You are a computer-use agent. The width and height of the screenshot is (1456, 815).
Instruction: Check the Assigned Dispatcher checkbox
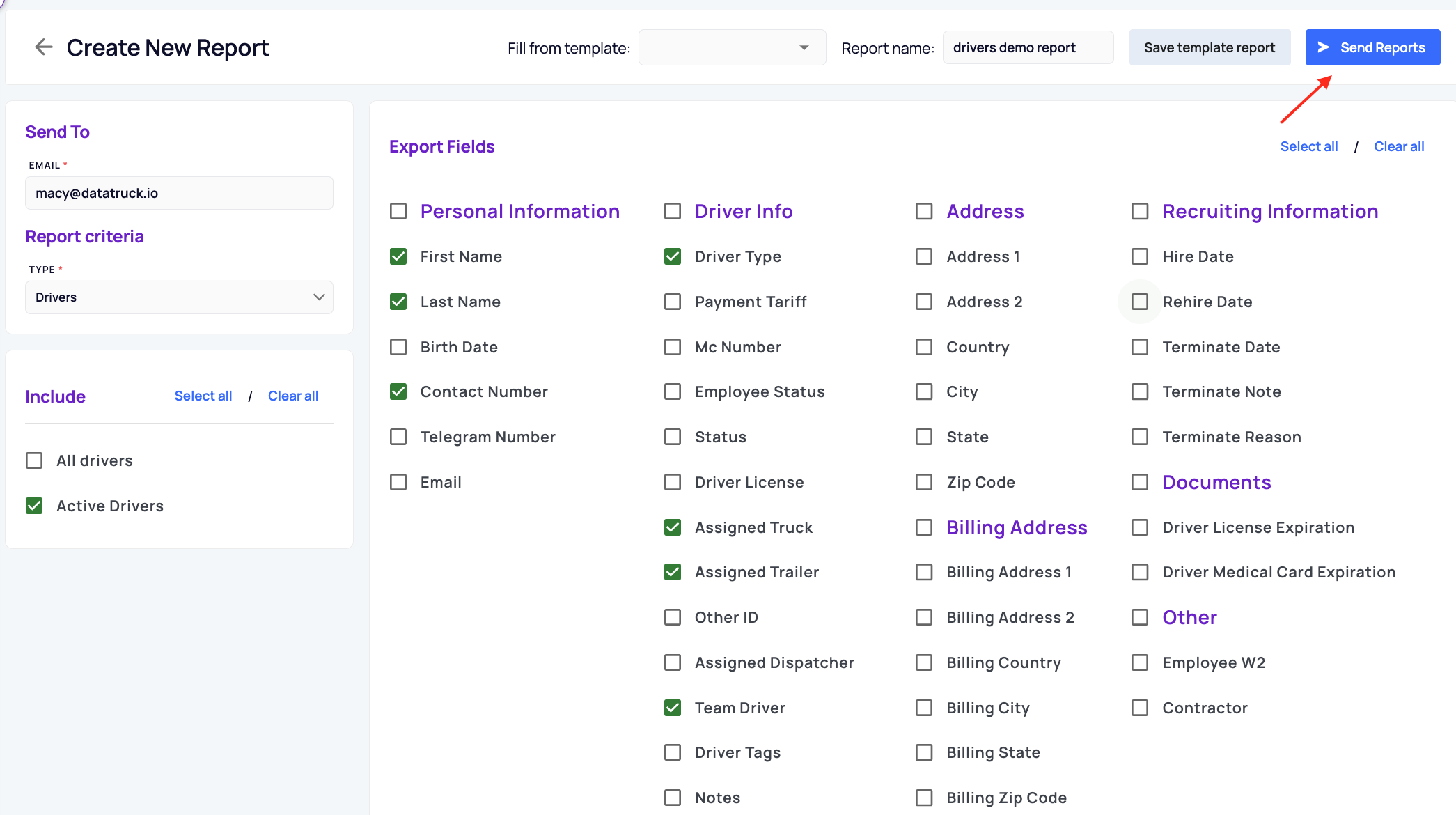[673, 662]
